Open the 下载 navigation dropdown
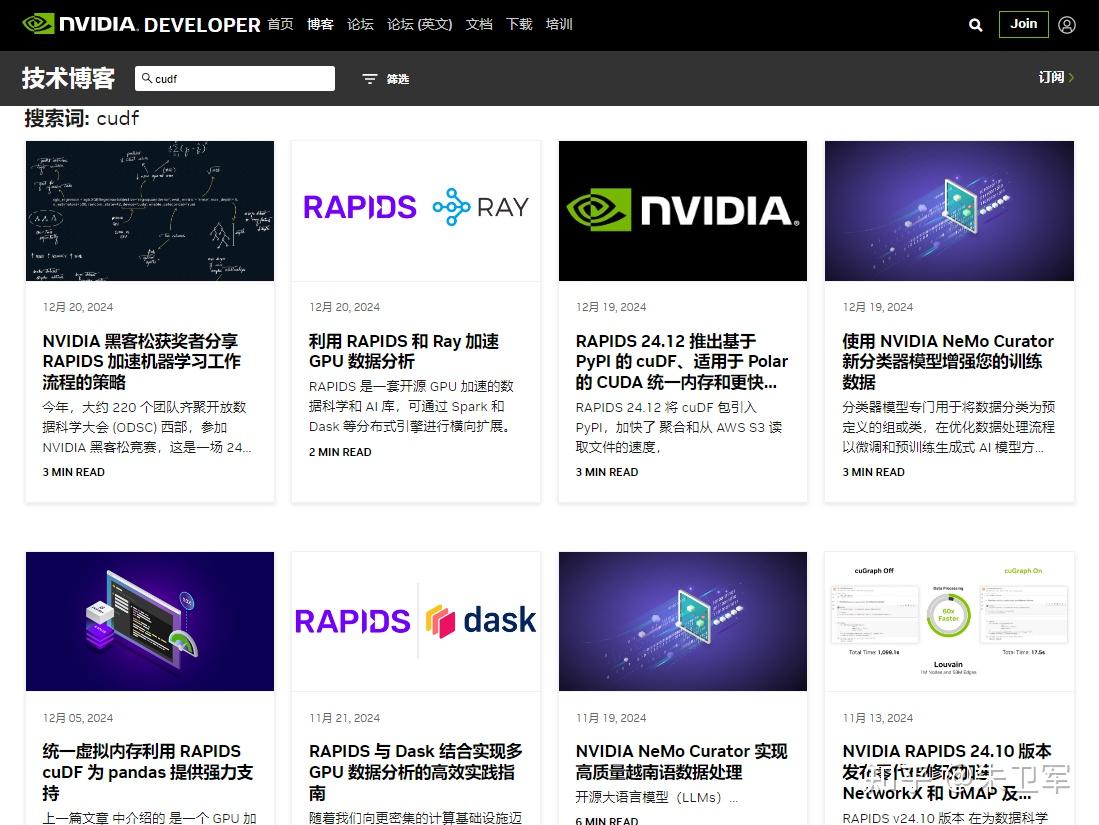This screenshot has height=825, width=1099. point(519,25)
